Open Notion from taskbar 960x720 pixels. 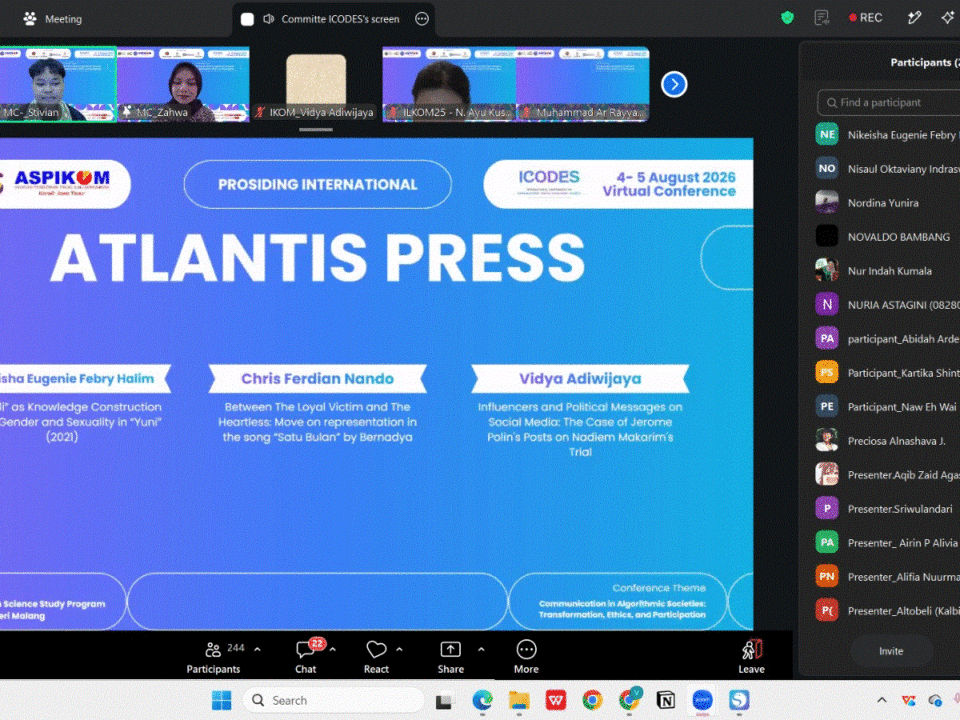tap(666, 700)
